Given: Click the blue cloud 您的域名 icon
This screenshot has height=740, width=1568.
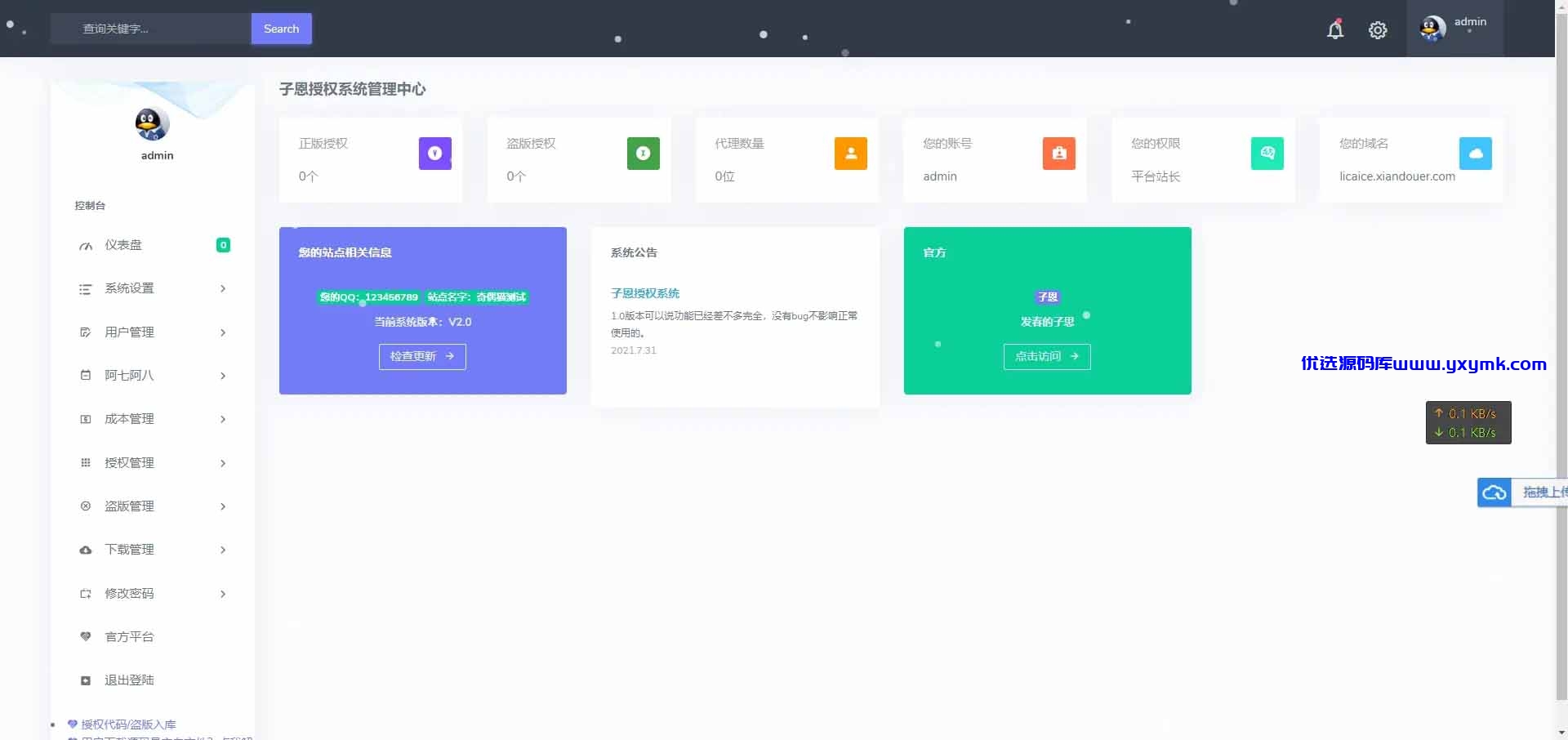Looking at the screenshot, I should coord(1476,153).
